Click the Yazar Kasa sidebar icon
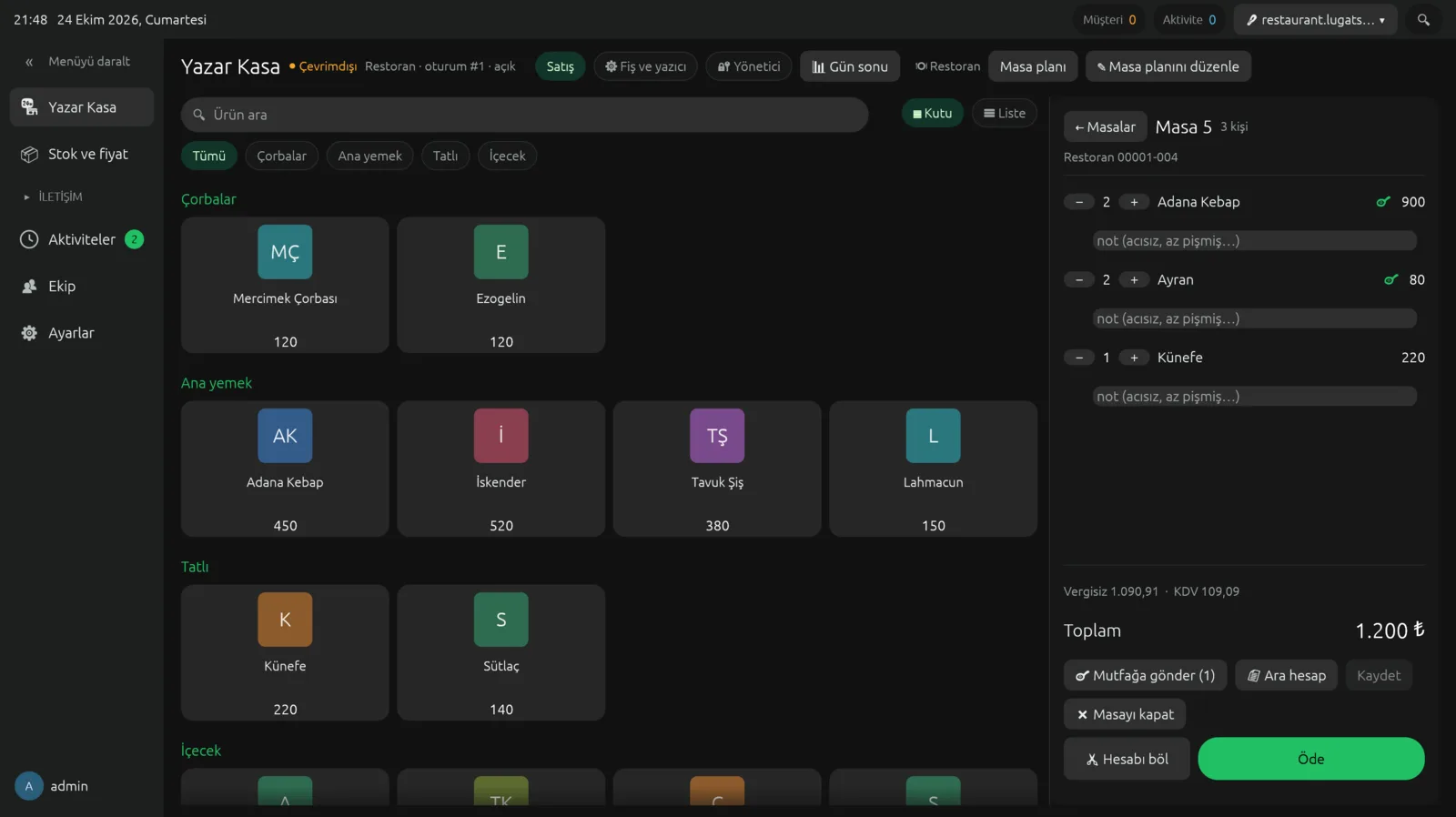1456x817 pixels. pyautogui.click(x=29, y=107)
